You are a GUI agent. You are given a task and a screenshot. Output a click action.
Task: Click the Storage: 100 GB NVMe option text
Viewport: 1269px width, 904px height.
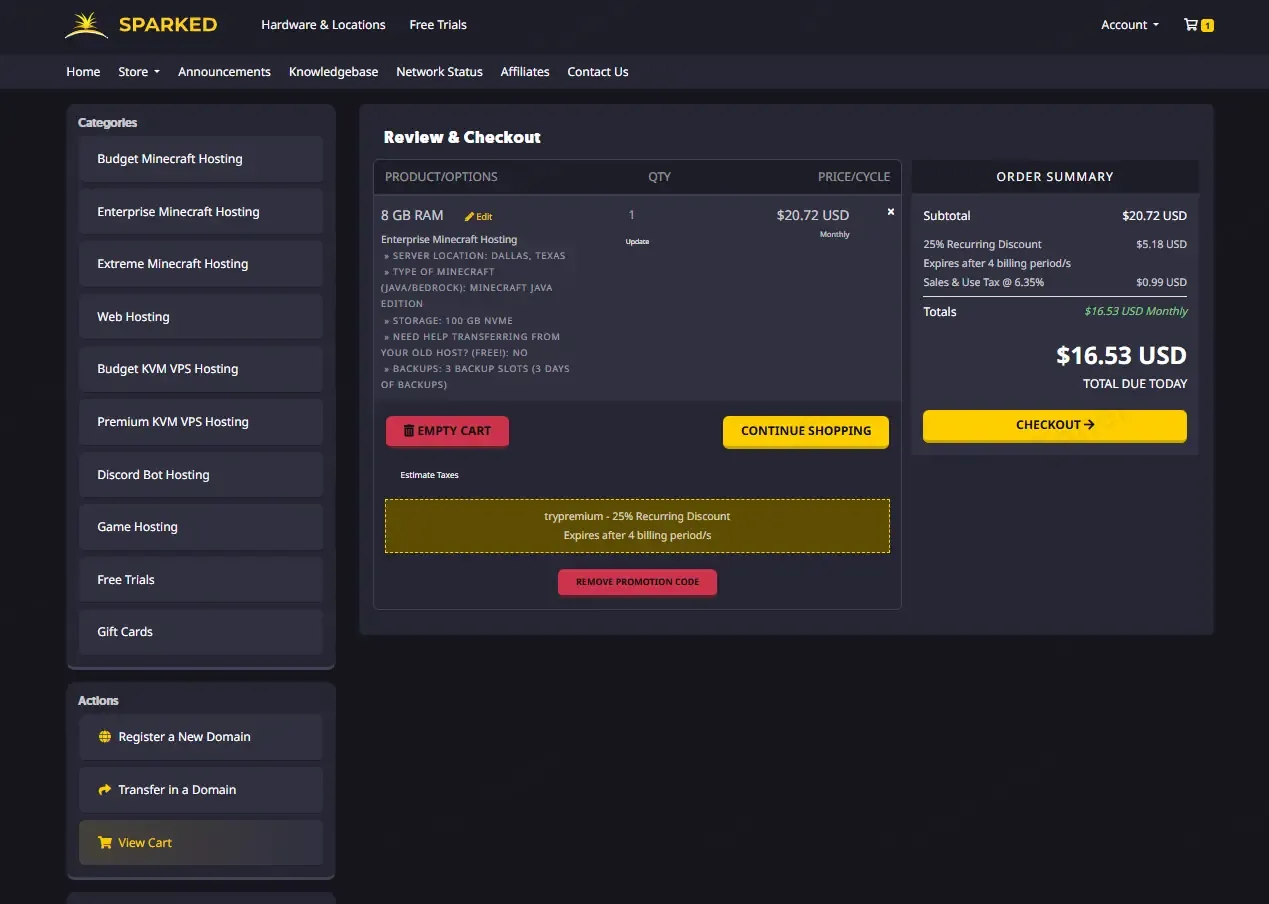coord(449,321)
